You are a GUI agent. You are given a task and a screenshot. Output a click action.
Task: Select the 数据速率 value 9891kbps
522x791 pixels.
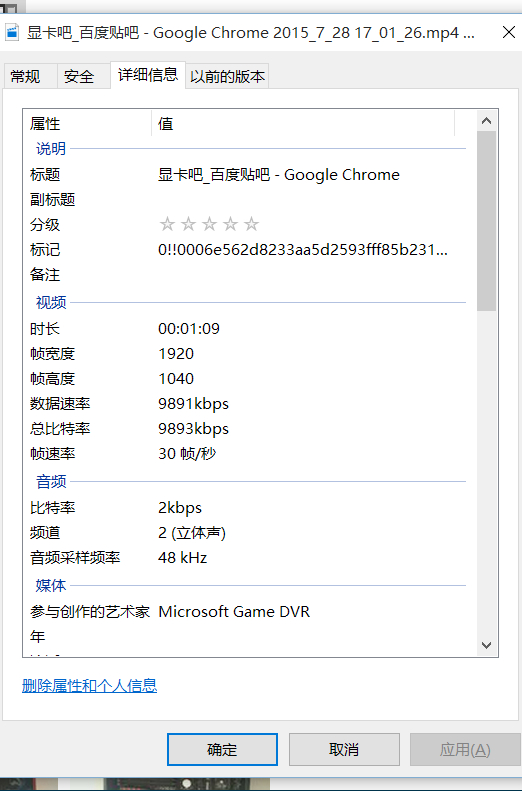point(193,404)
